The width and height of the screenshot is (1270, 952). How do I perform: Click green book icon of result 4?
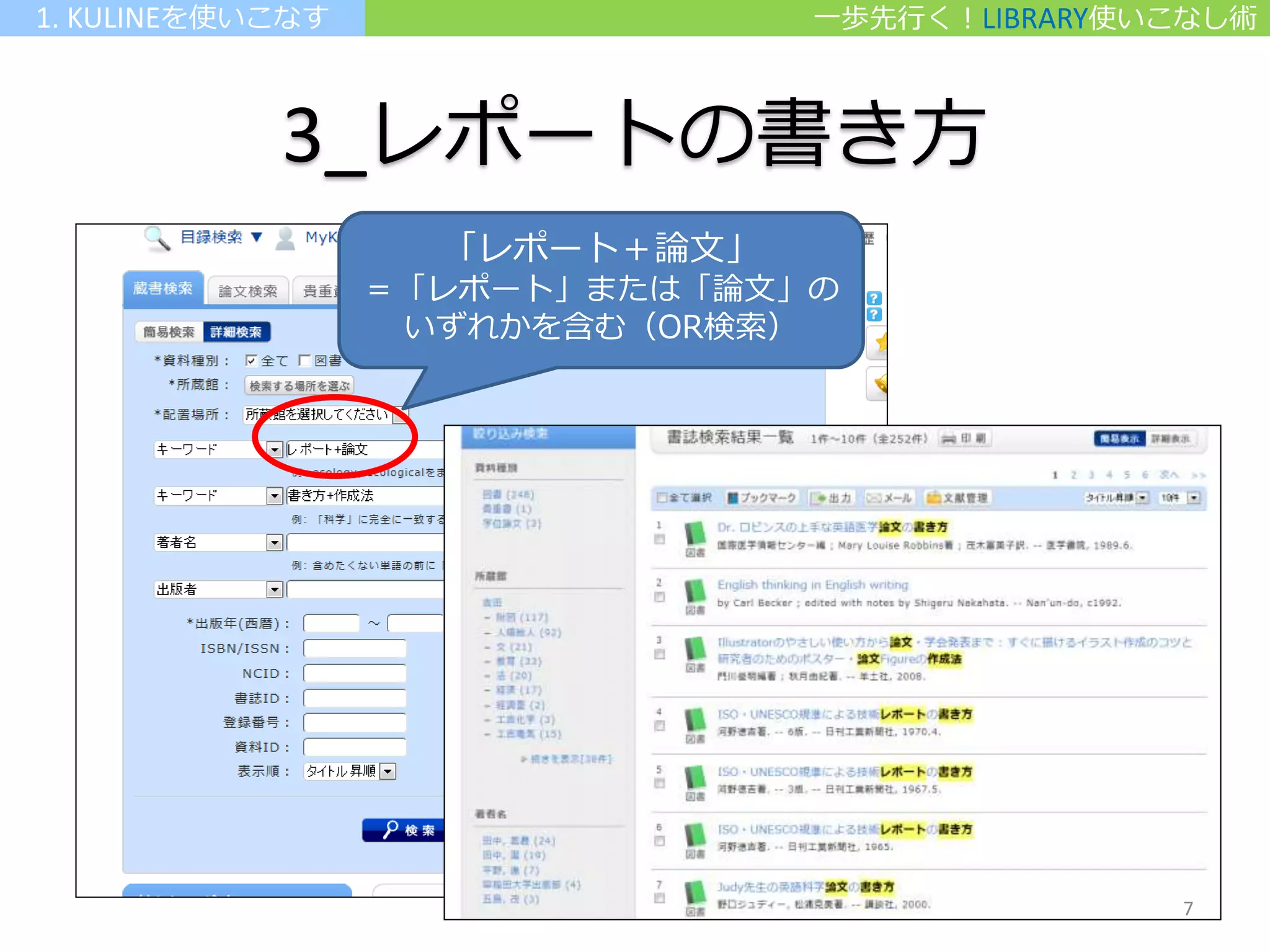click(x=695, y=720)
